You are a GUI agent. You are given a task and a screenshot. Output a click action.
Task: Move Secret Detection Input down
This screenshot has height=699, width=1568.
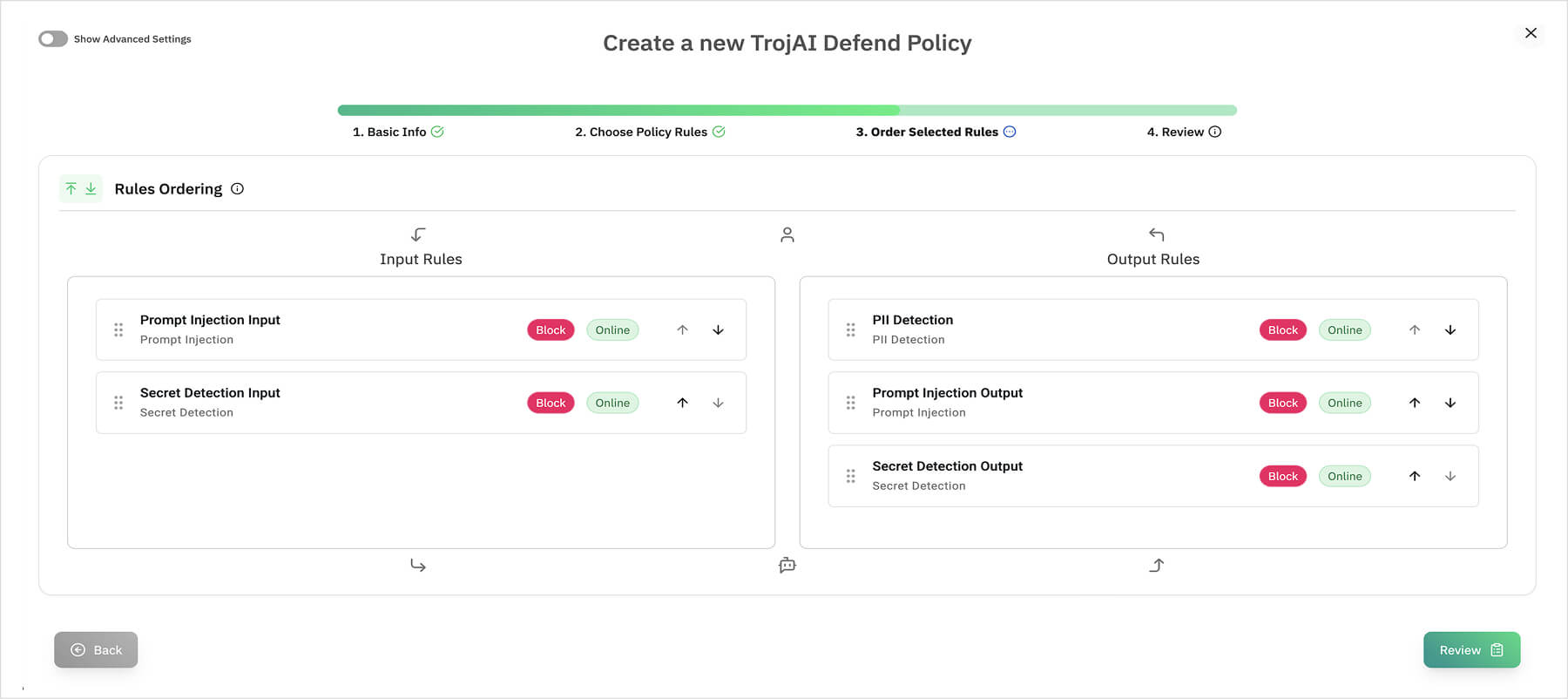[x=718, y=403]
